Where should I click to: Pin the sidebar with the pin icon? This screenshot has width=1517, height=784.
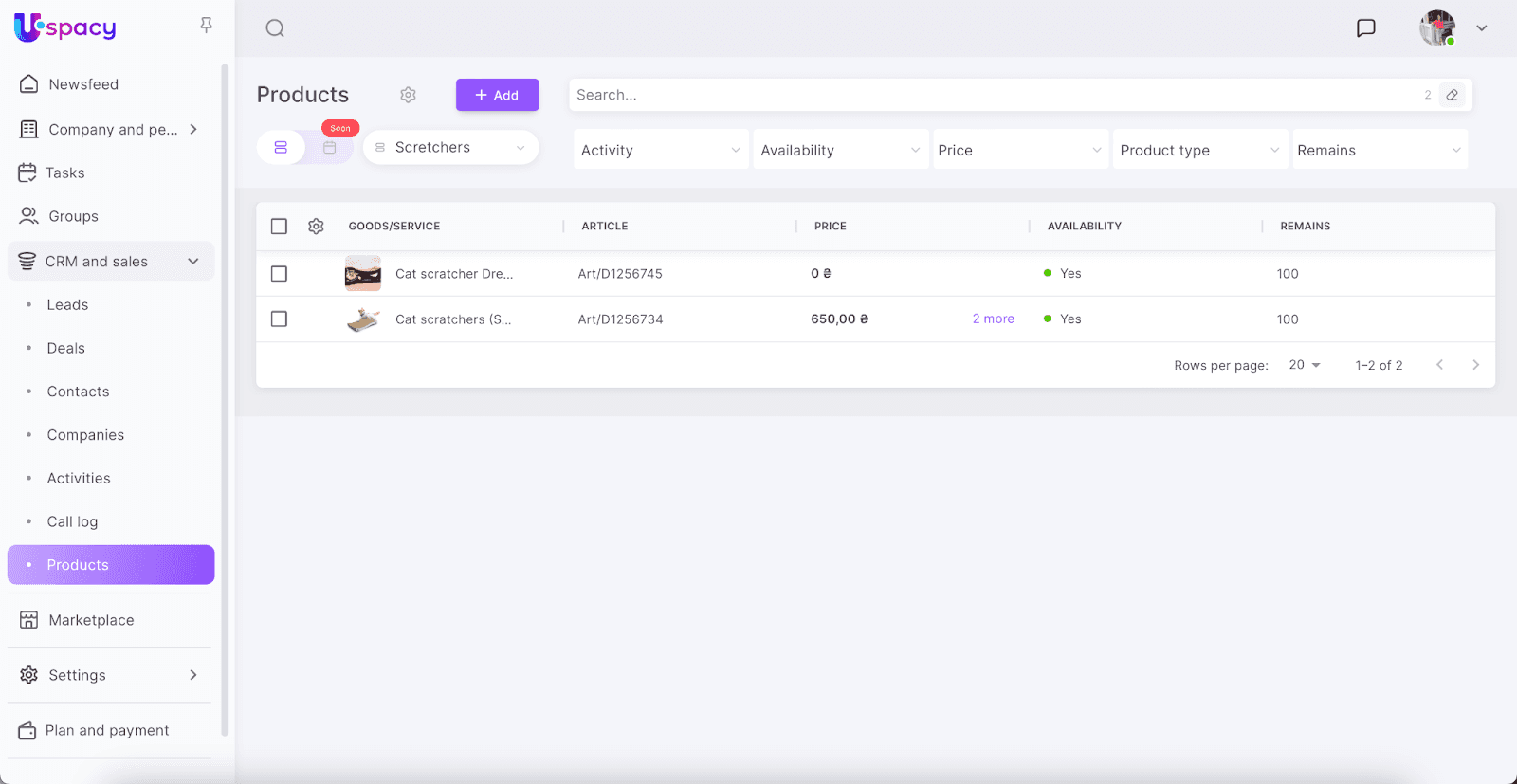[206, 26]
